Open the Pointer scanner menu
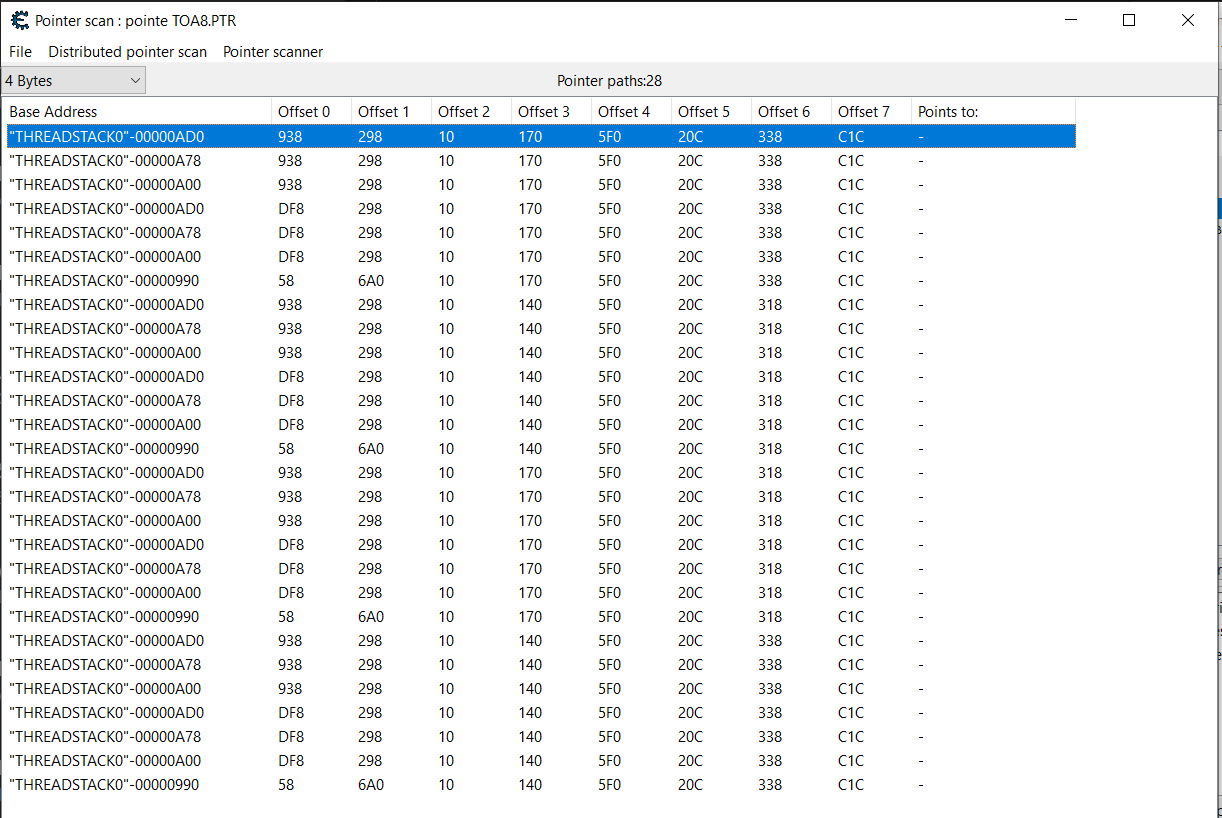Screen dimensions: 1222x818 [272, 51]
